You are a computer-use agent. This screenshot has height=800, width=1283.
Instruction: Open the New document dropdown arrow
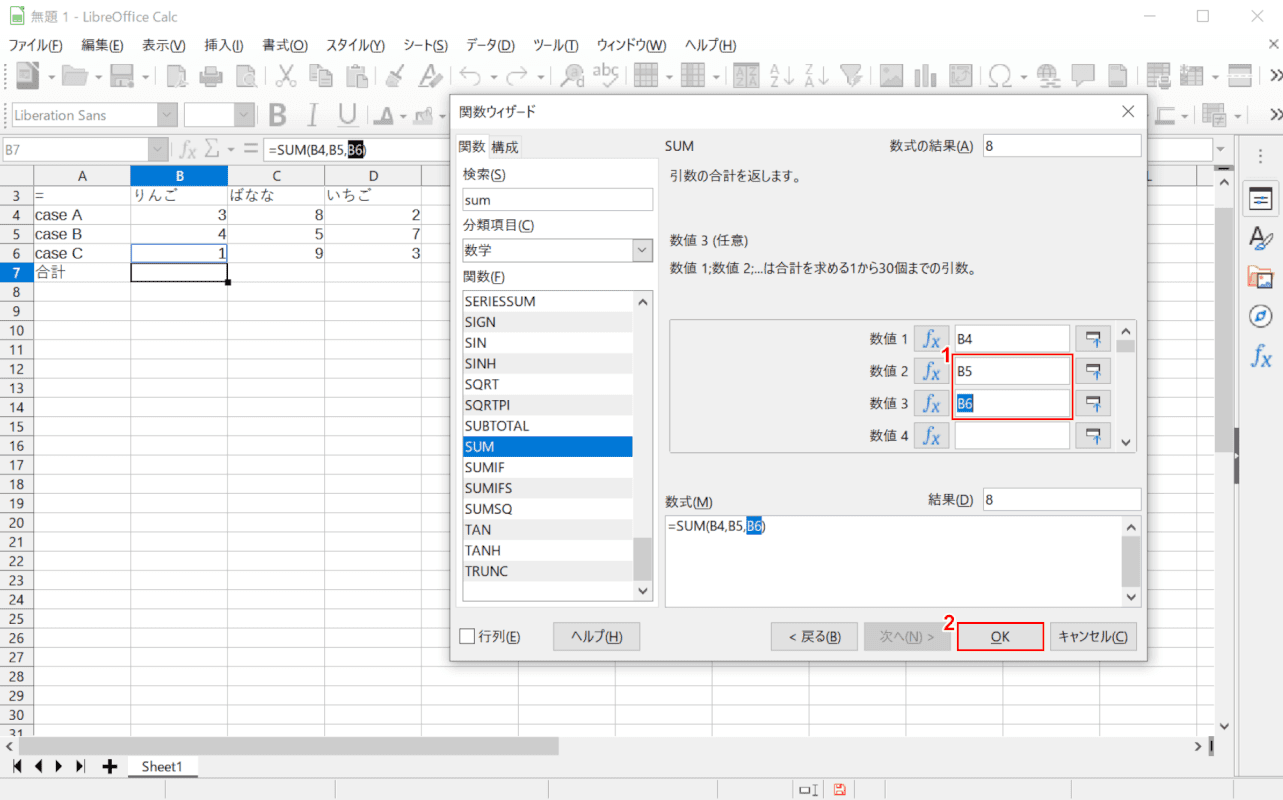(x=50, y=76)
